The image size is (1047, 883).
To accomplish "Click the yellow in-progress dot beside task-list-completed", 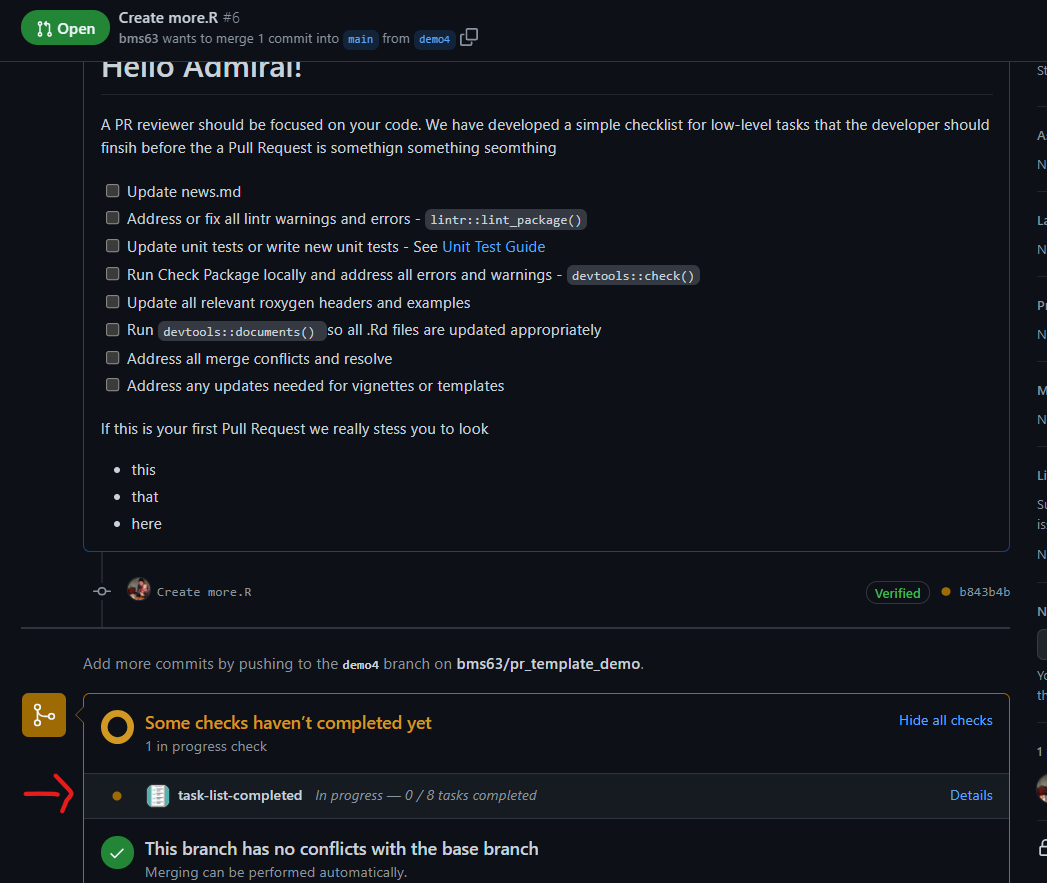I will pyautogui.click(x=117, y=795).
